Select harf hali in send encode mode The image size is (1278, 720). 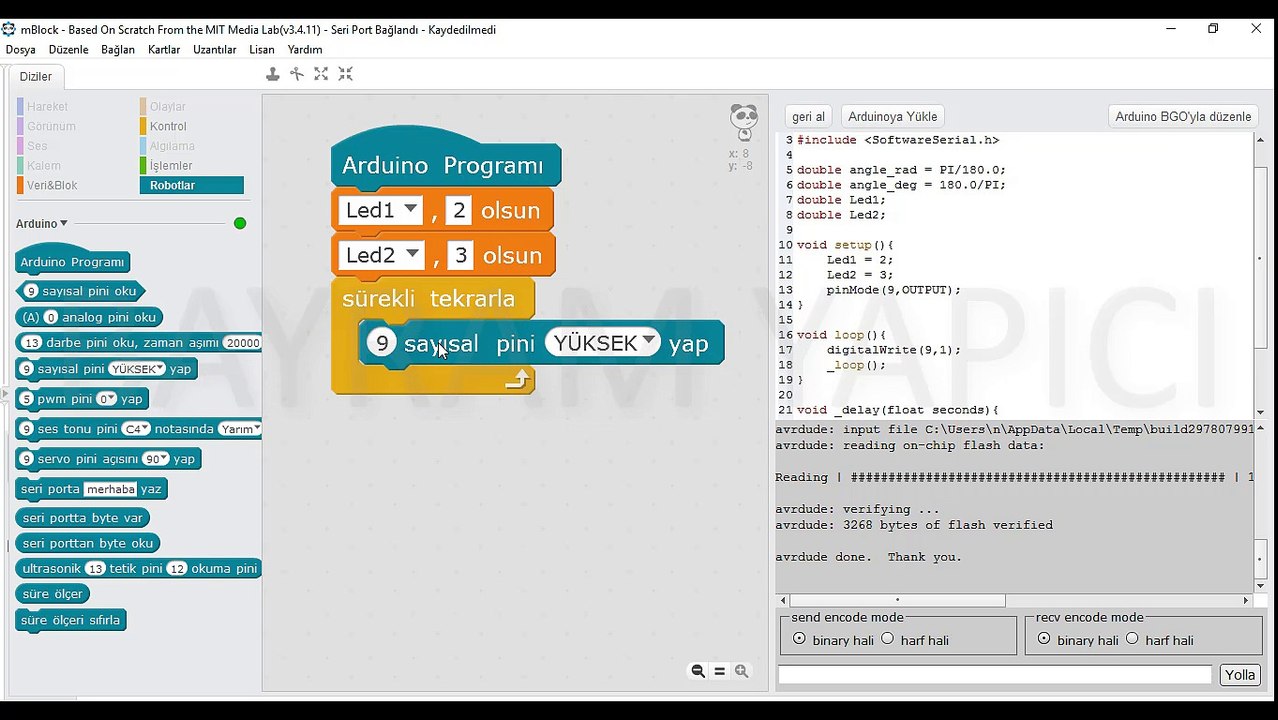(x=887, y=639)
